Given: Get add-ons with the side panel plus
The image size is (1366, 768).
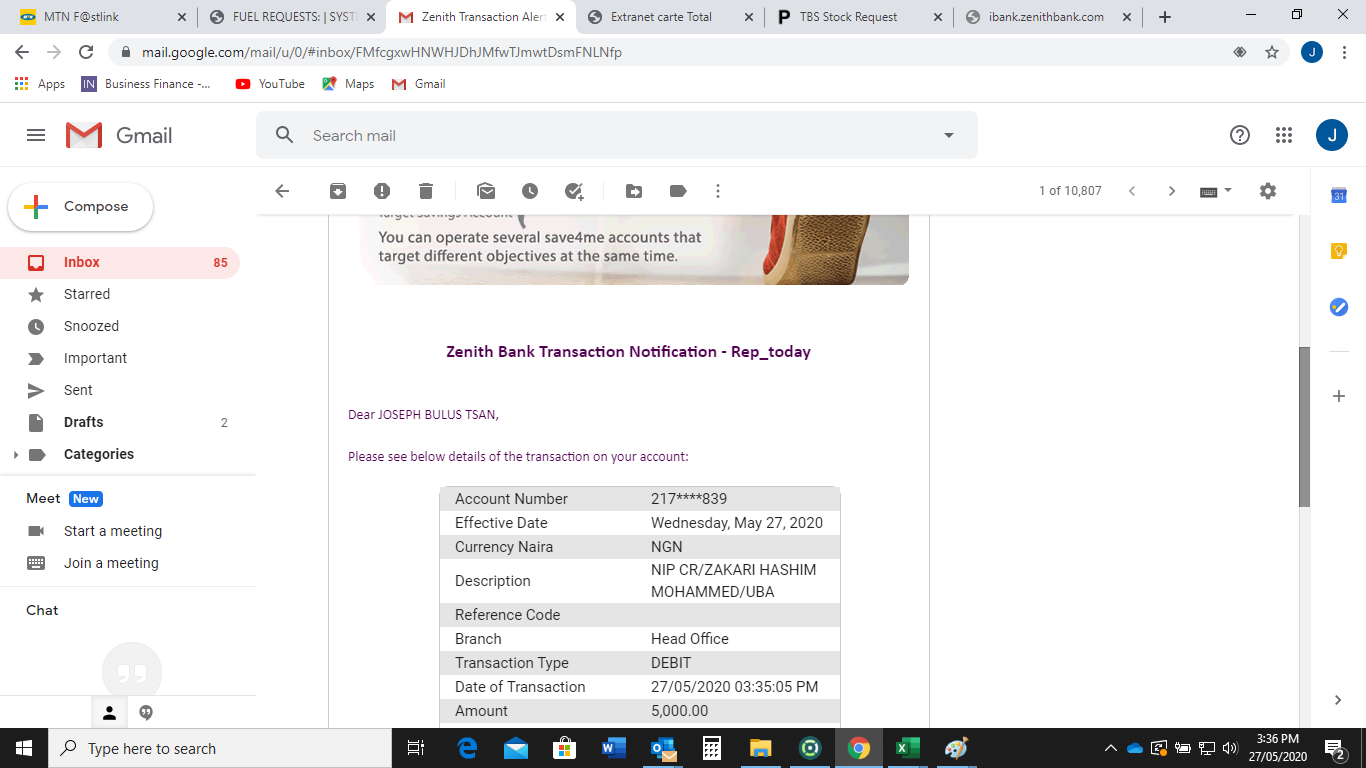Looking at the screenshot, I should tap(1339, 396).
